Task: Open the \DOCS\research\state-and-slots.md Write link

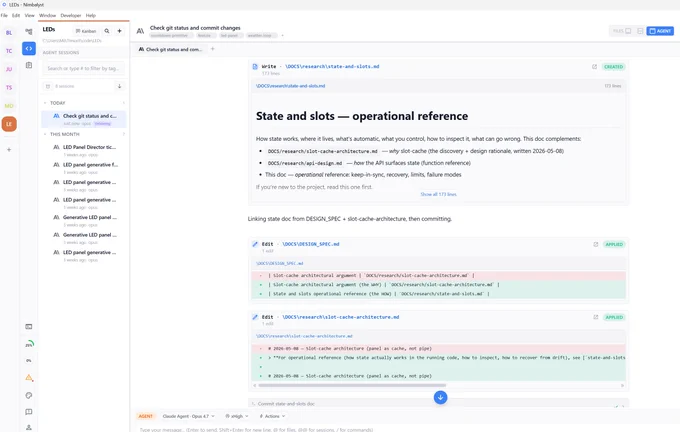Action: click(332, 66)
